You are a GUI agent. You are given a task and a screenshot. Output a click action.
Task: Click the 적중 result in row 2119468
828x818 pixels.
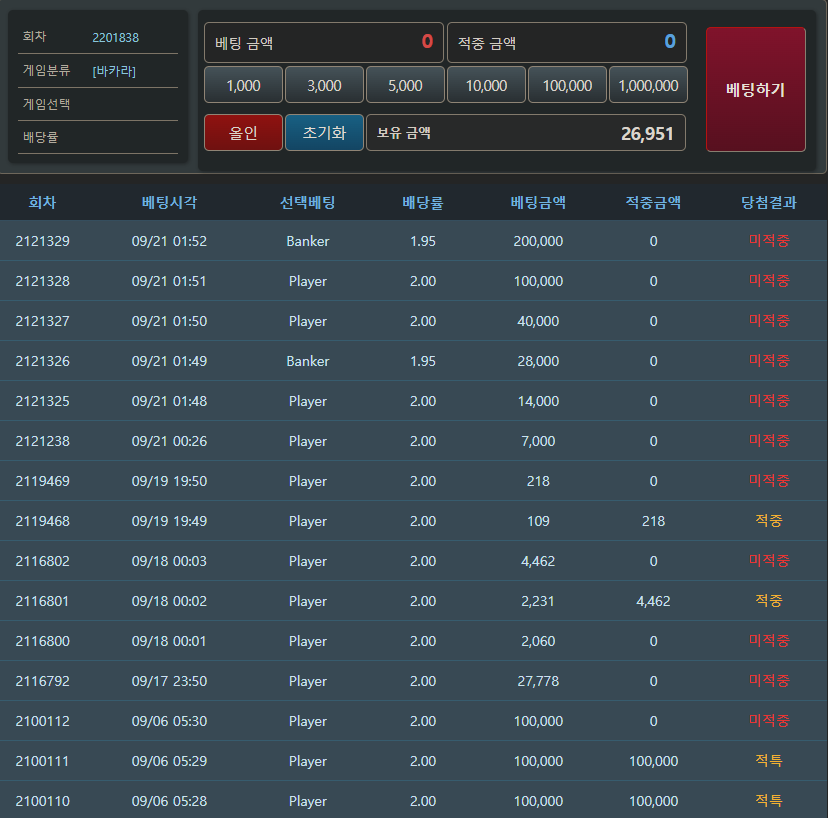coord(769,521)
